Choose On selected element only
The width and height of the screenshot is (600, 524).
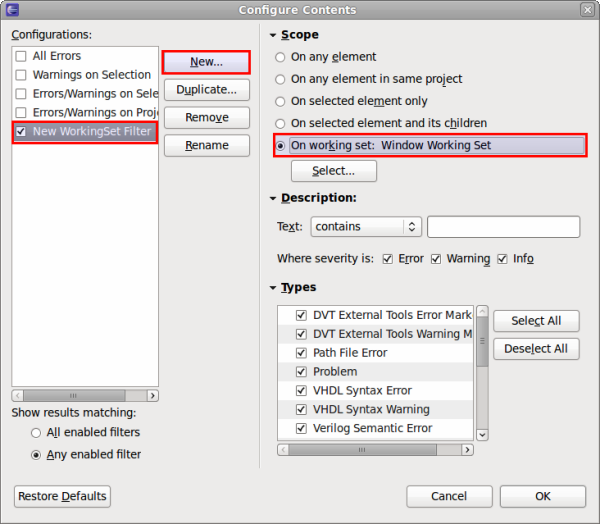280,101
